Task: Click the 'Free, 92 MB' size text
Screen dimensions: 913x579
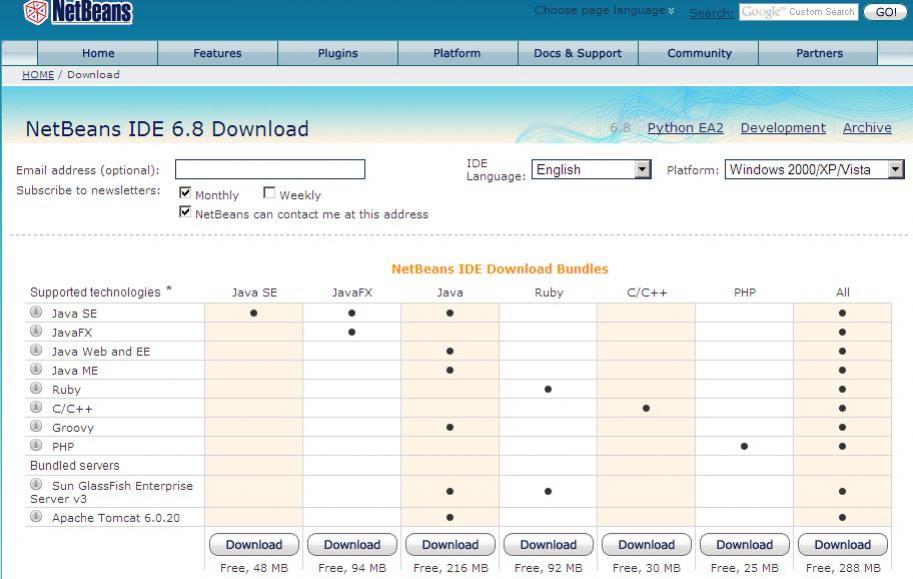Action: coord(548,568)
